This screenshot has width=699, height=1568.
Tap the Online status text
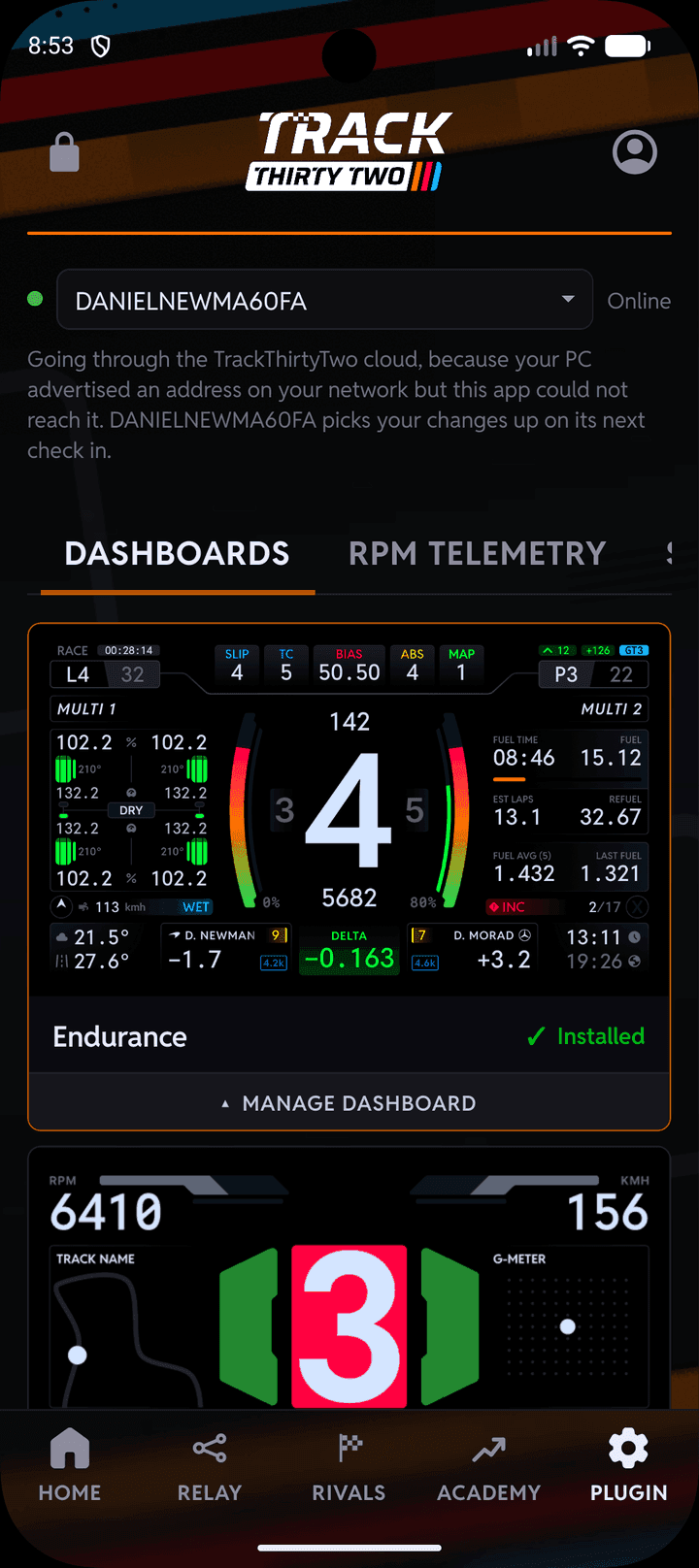pyautogui.click(x=639, y=301)
